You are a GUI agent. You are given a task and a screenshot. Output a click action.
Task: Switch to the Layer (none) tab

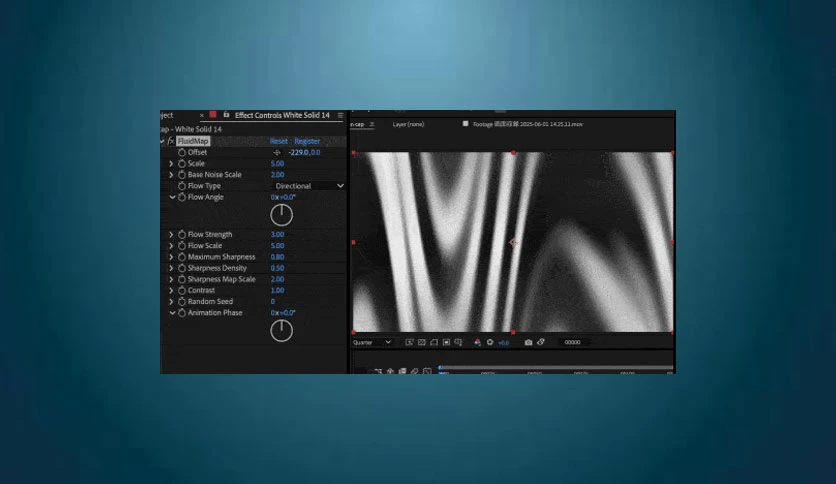pyautogui.click(x=408, y=124)
